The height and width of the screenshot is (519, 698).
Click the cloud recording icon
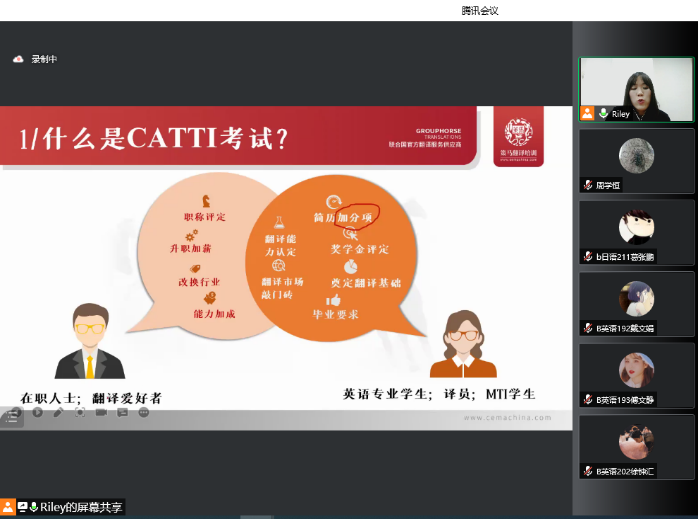[x=17, y=59]
